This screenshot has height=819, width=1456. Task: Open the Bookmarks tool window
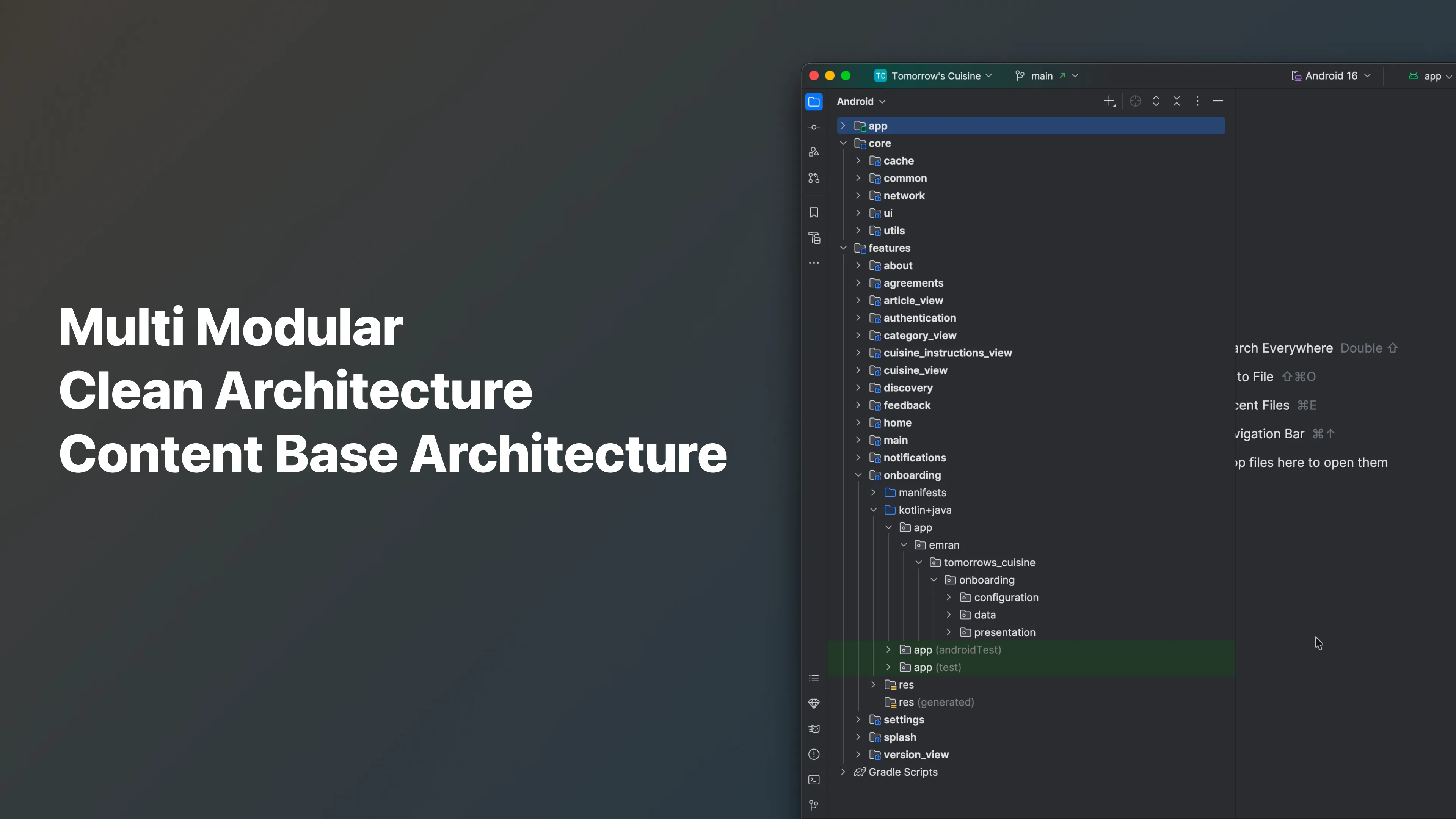814,212
